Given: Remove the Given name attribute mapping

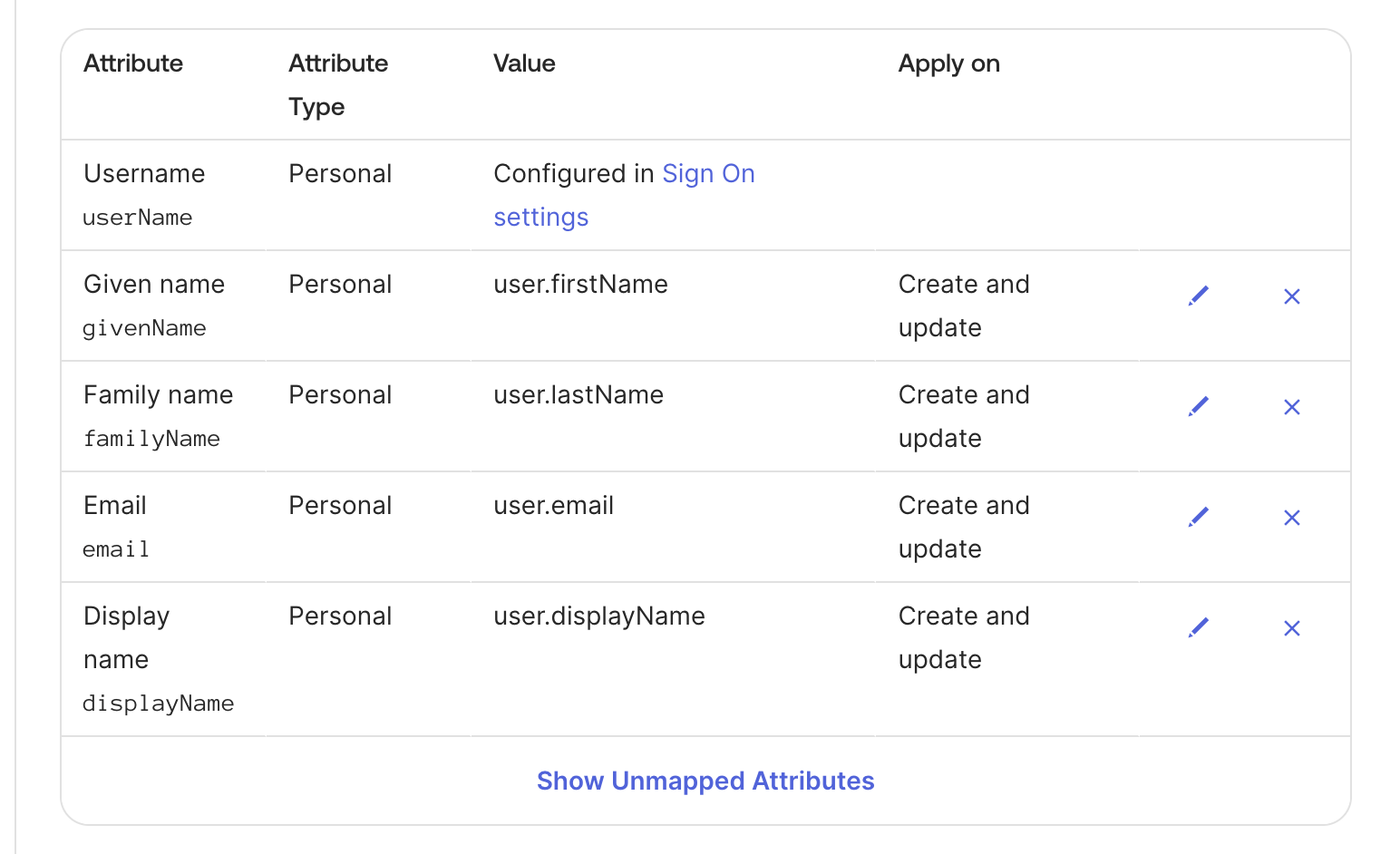Looking at the screenshot, I should click(1292, 296).
